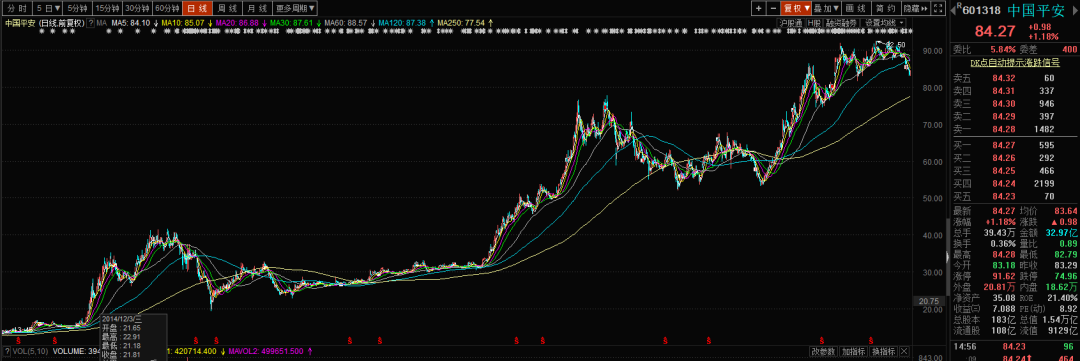This screenshot has width=1080, height=361.
Task: Close the indicator toolbar X
Action: [904, 351]
